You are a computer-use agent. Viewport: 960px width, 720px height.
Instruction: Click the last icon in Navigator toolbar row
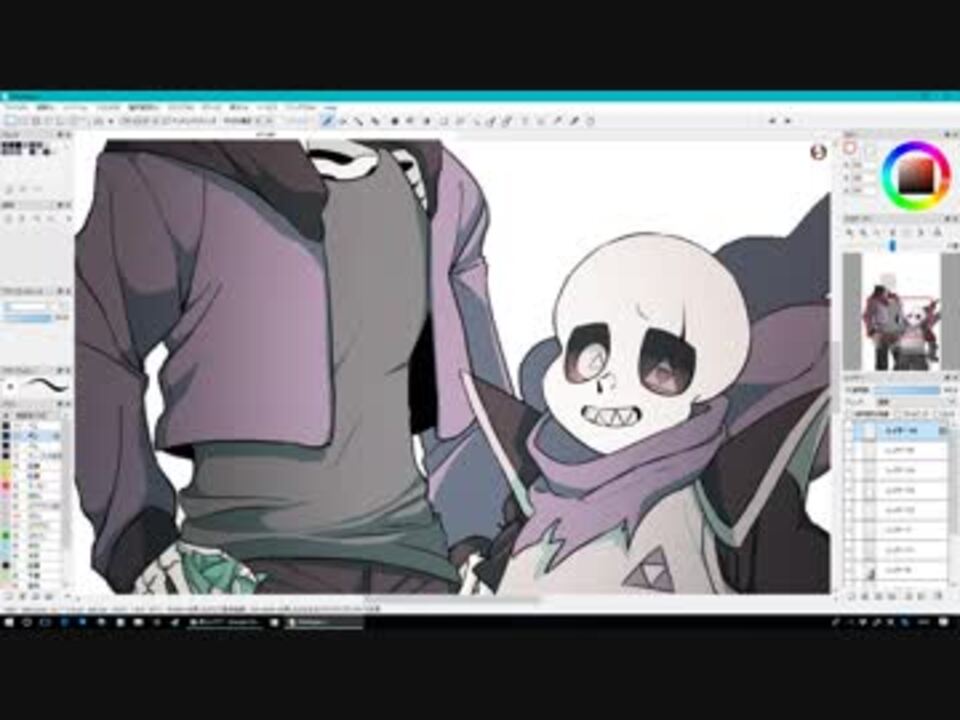(937, 232)
